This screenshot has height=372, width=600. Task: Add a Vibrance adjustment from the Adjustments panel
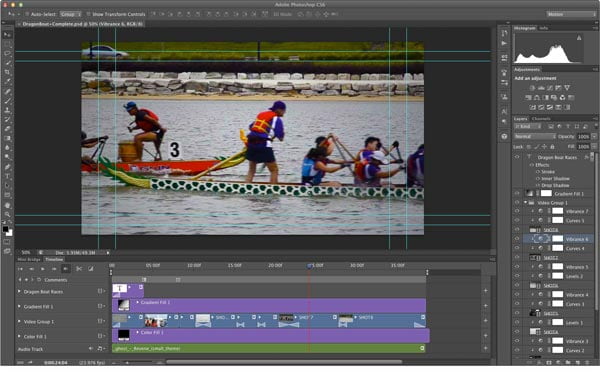[x=567, y=88]
